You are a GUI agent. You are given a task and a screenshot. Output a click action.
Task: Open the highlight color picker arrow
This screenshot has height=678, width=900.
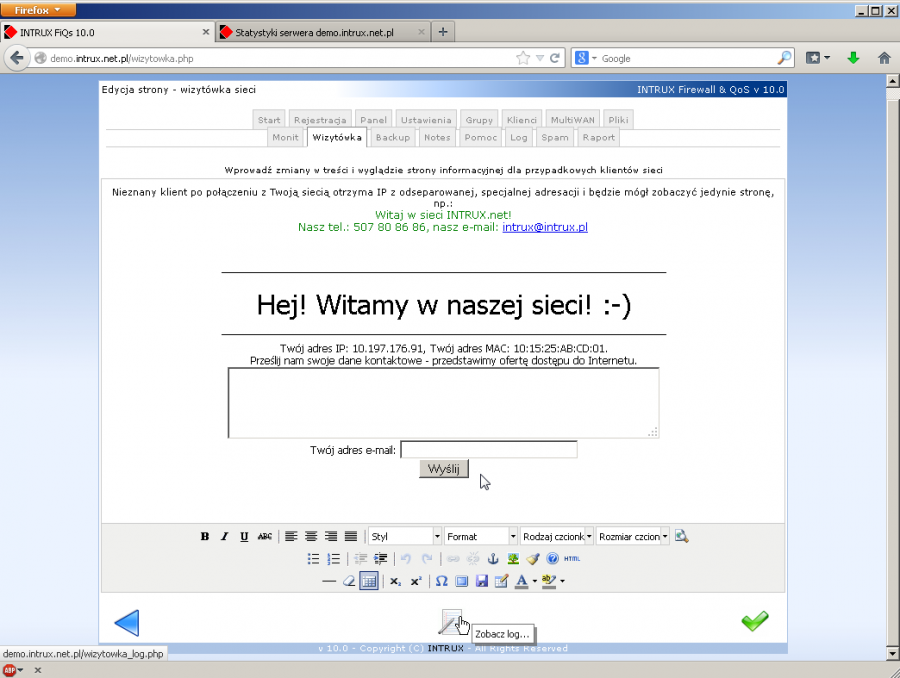[562, 581]
